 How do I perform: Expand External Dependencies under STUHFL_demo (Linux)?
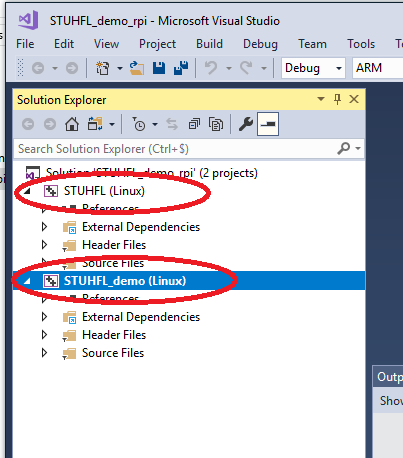coord(44,317)
